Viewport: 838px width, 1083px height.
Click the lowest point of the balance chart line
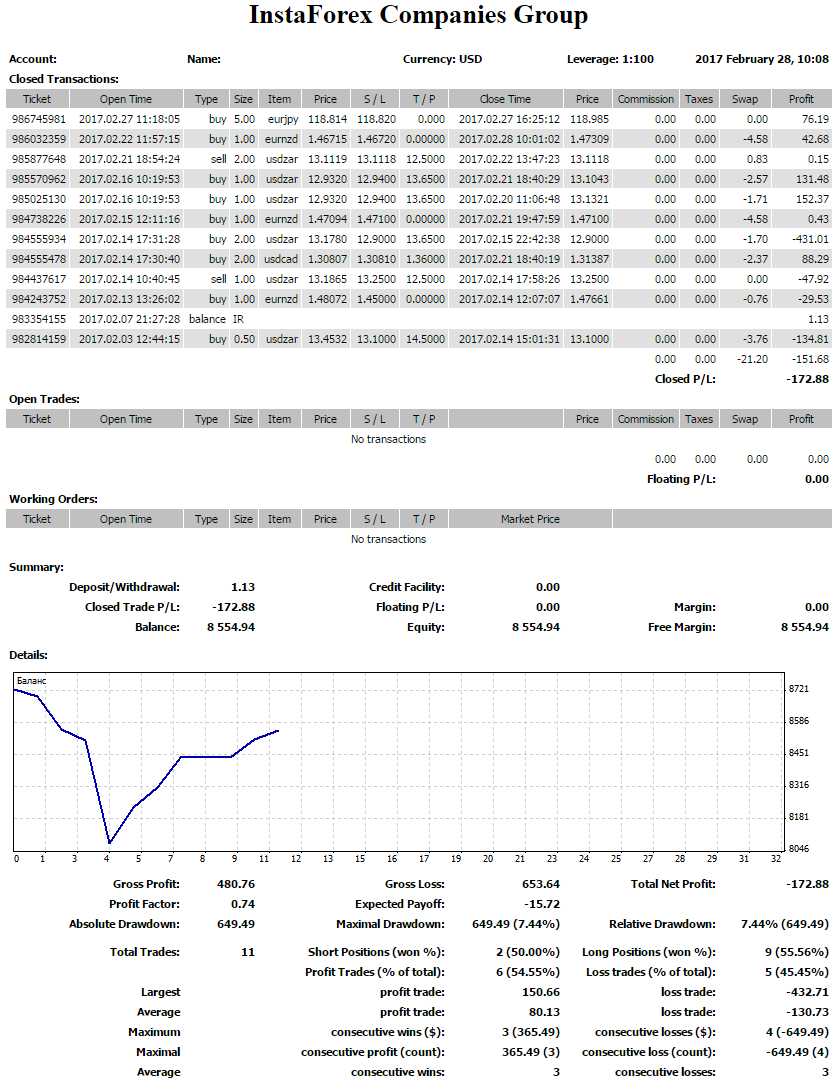[x=109, y=843]
